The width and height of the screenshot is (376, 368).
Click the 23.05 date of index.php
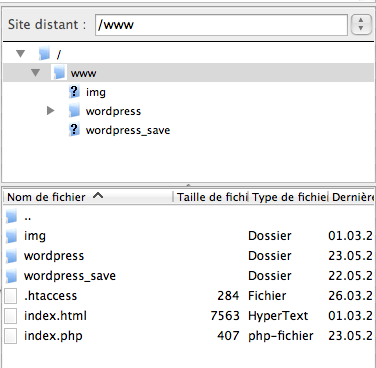coord(351,336)
